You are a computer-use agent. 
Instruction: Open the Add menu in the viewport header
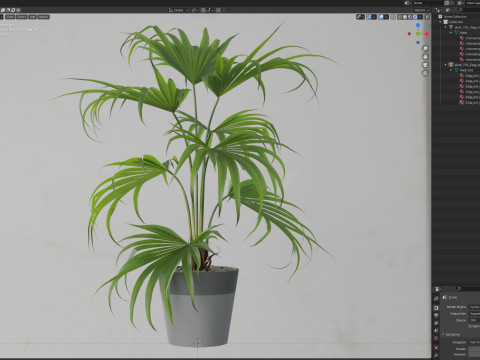32,17
